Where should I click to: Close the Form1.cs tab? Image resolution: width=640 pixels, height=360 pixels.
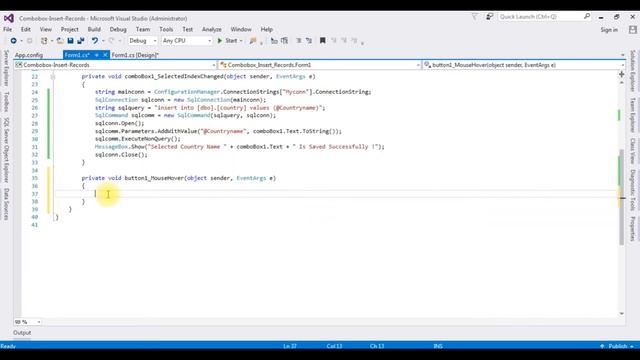(105, 55)
